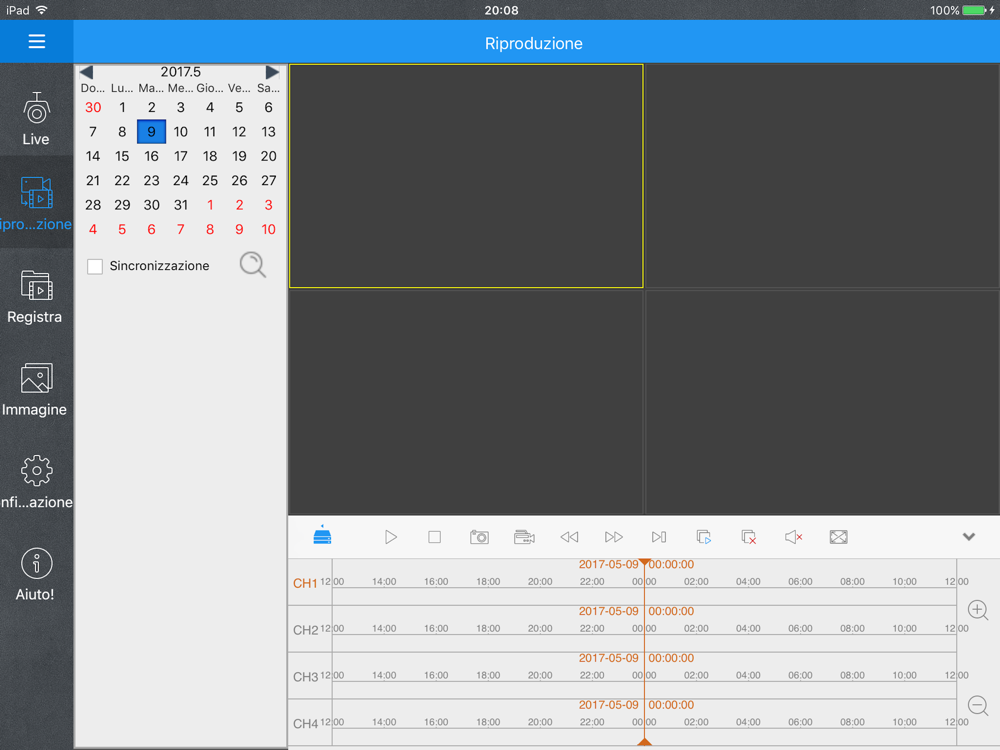Image resolution: width=1000 pixels, height=750 pixels.
Task: Select the CH2 channel label
Action: 305,630
